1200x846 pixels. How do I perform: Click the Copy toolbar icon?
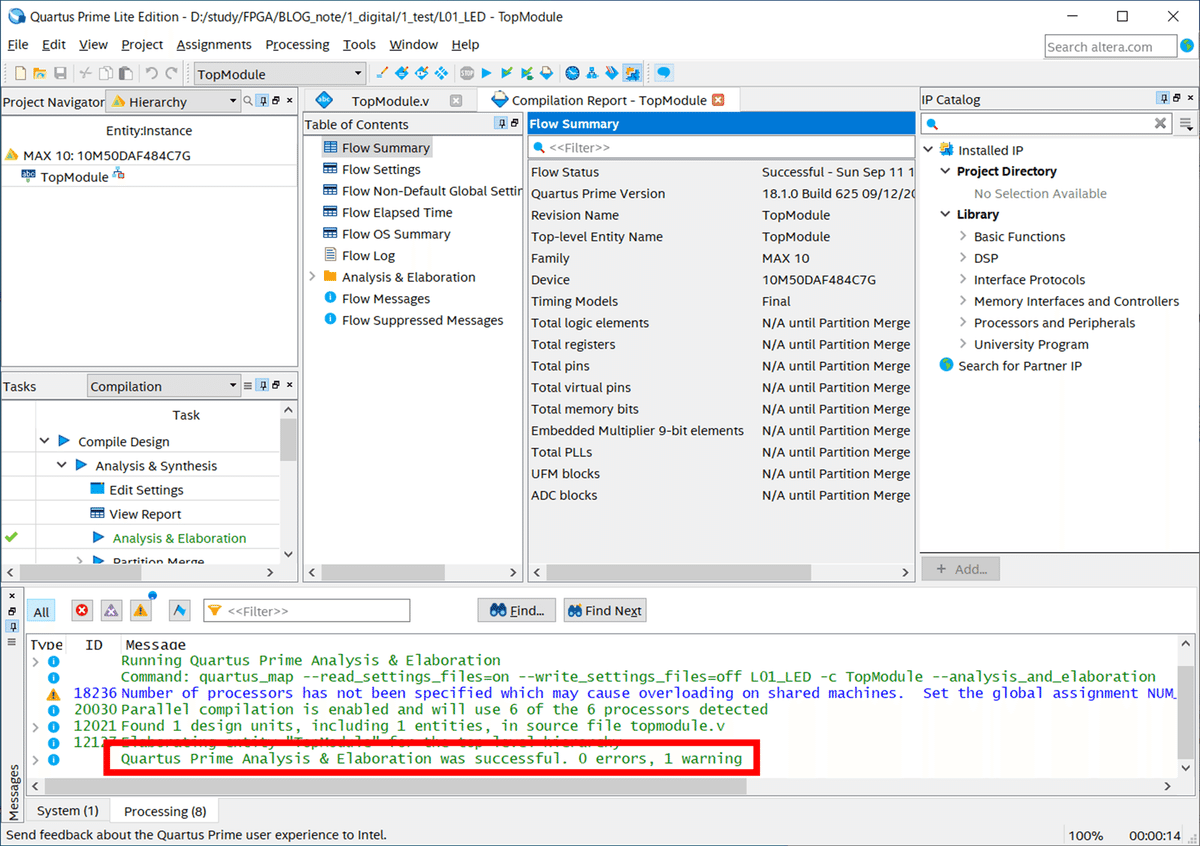coord(106,73)
